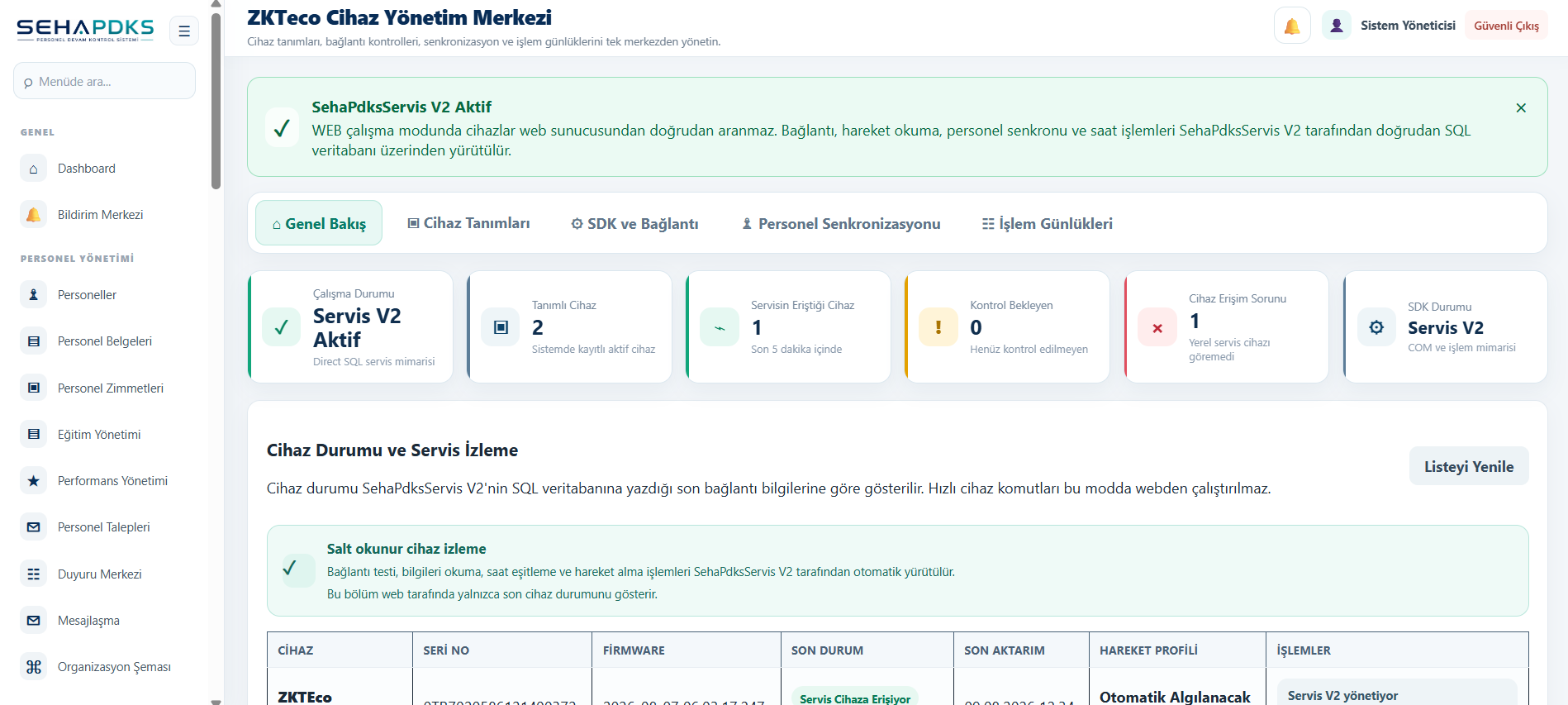This screenshot has height=705, width=1568.
Task: Go to the İşlem Günlükleri tab
Action: coord(1047,223)
